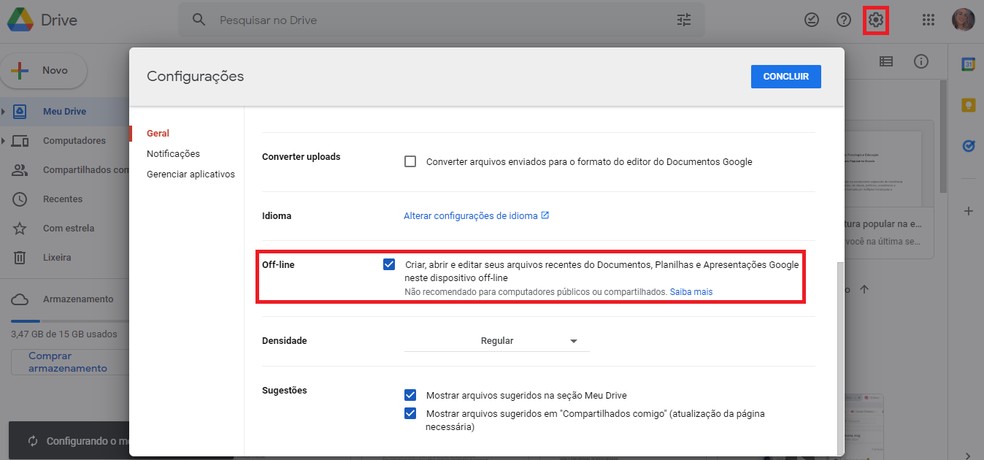Open Meu Drive in sidebar
Image resolution: width=984 pixels, height=460 pixels.
(x=65, y=112)
